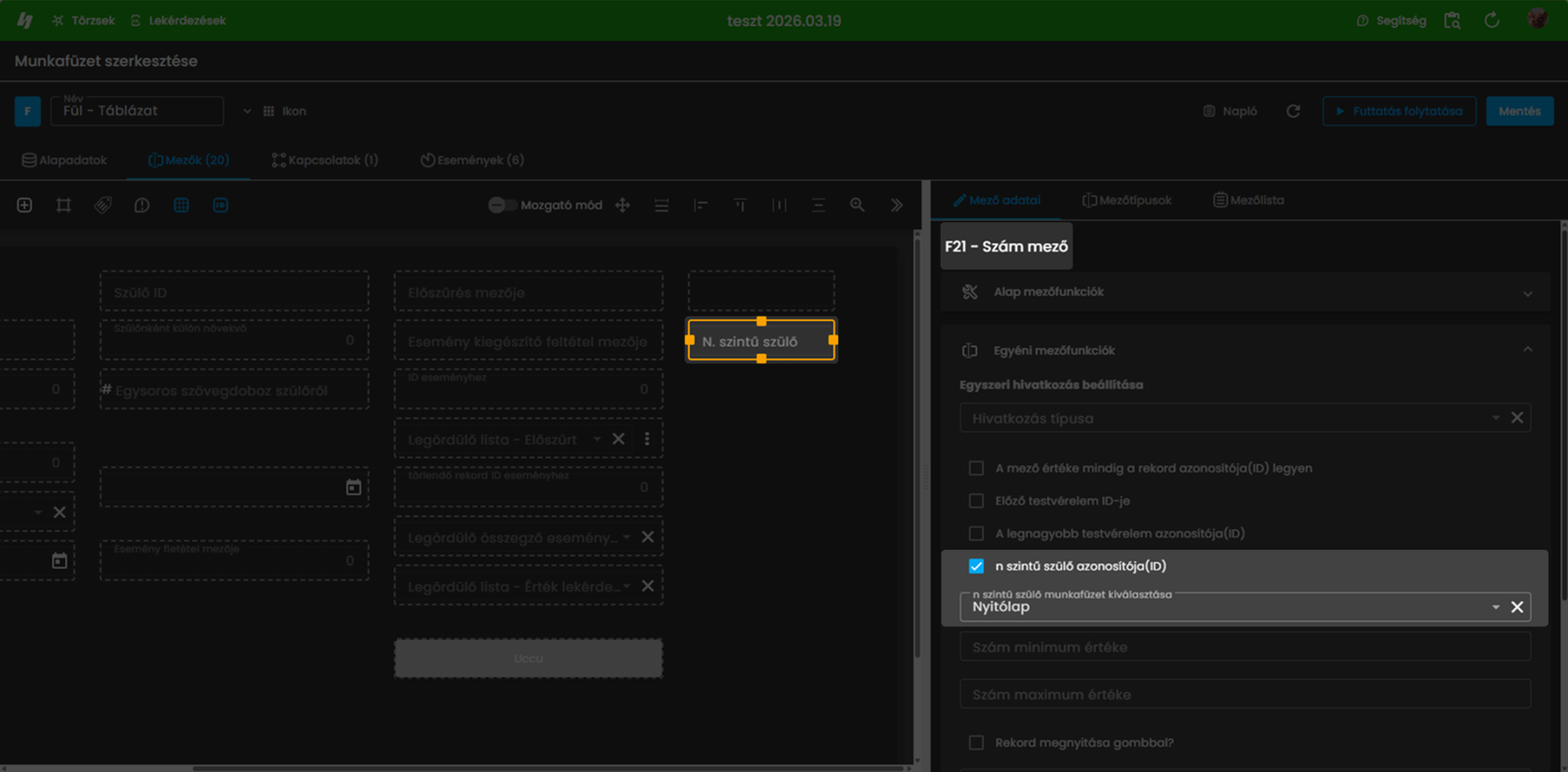Click the move arrows icon
Screen dimensions: 1568x772
(623, 205)
